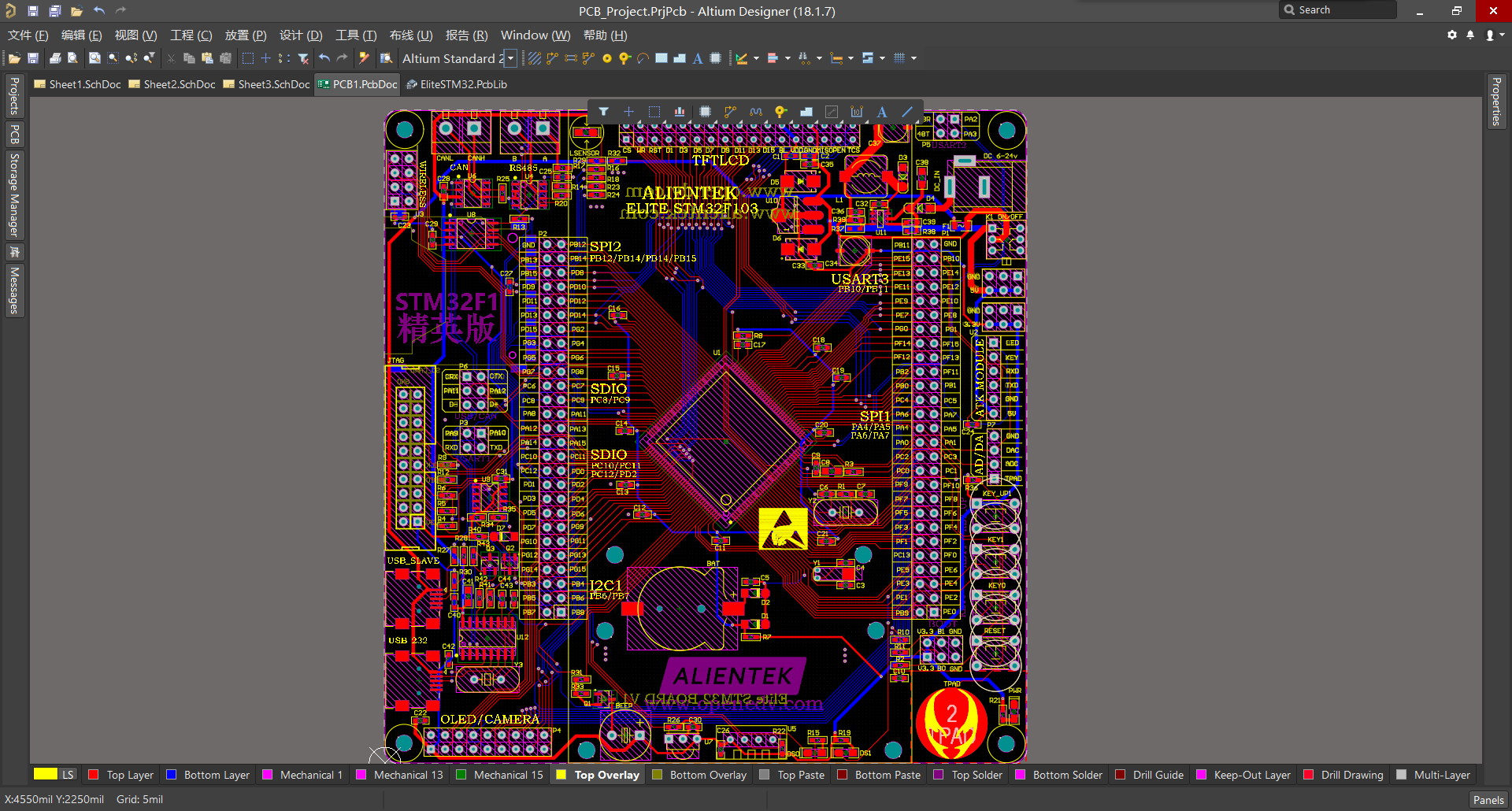The height and width of the screenshot is (811, 1512).
Task: Click the keepout track tool icon
Action: (x=832, y=112)
